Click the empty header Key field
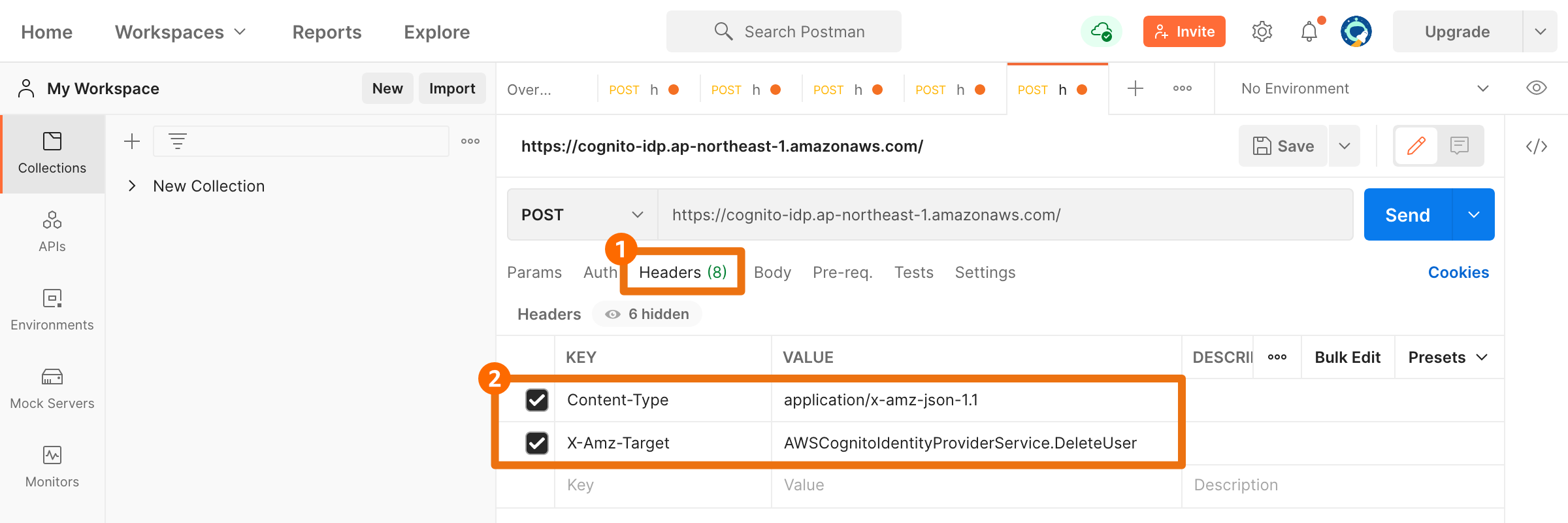 (x=663, y=485)
